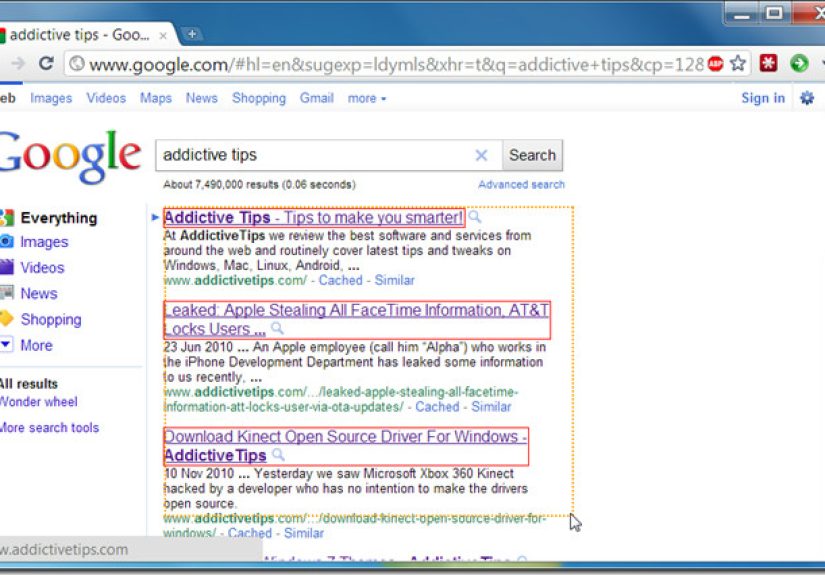This screenshot has width=825, height=575.
Task: Open Similar link for Leaked Apple result
Action: tap(491, 407)
